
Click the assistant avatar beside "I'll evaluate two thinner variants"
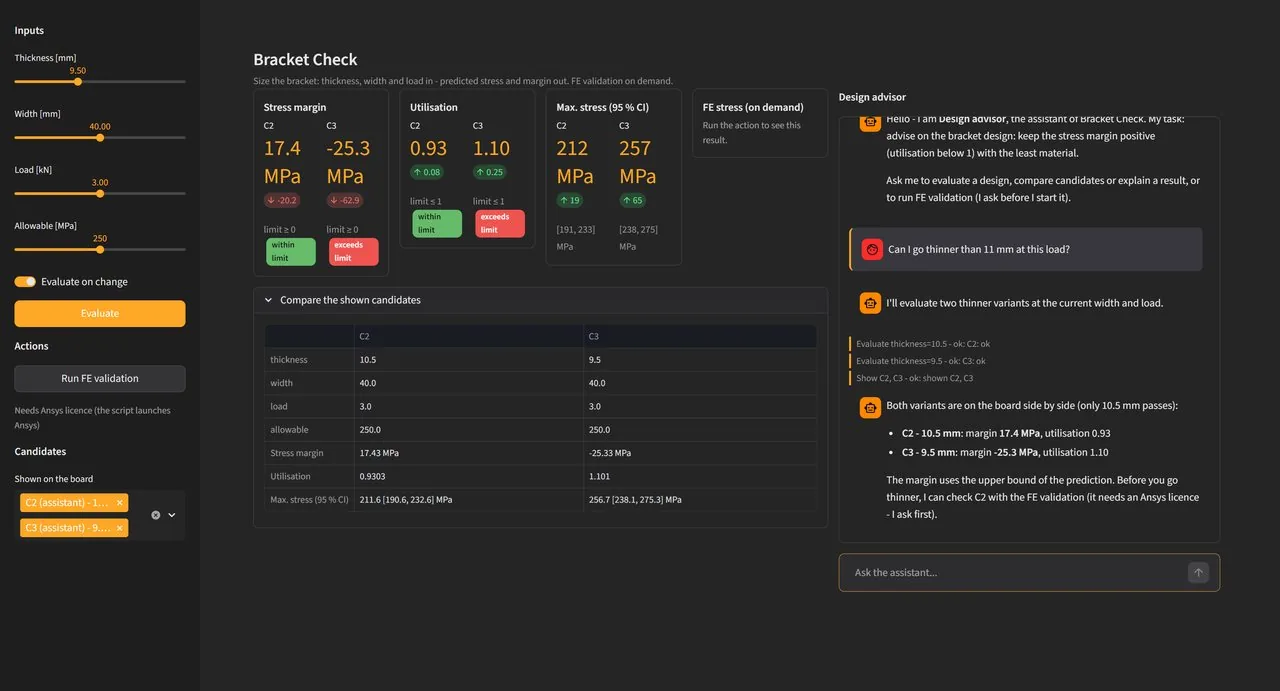pyautogui.click(x=870, y=302)
